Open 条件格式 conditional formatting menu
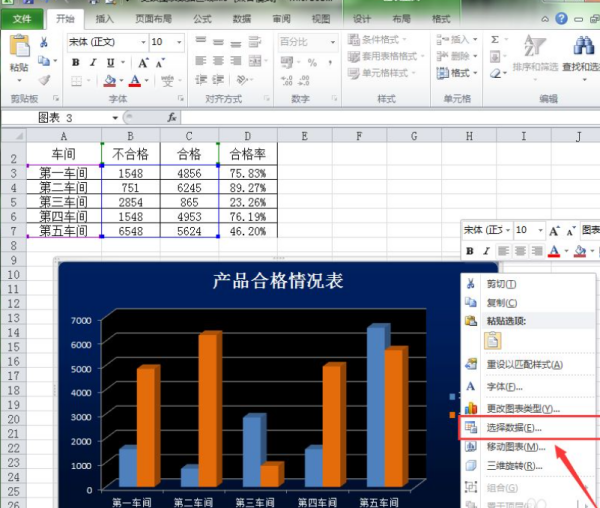 point(377,39)
